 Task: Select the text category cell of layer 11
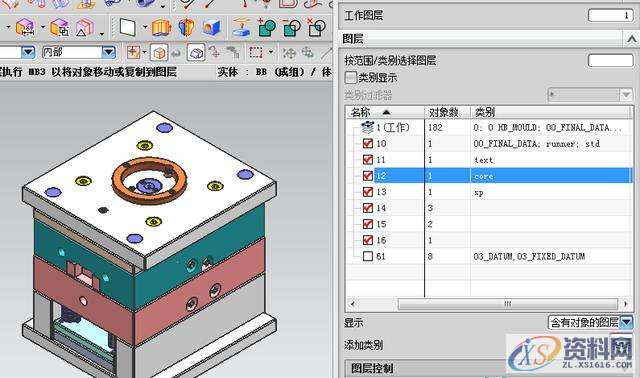tap(551, 160)
